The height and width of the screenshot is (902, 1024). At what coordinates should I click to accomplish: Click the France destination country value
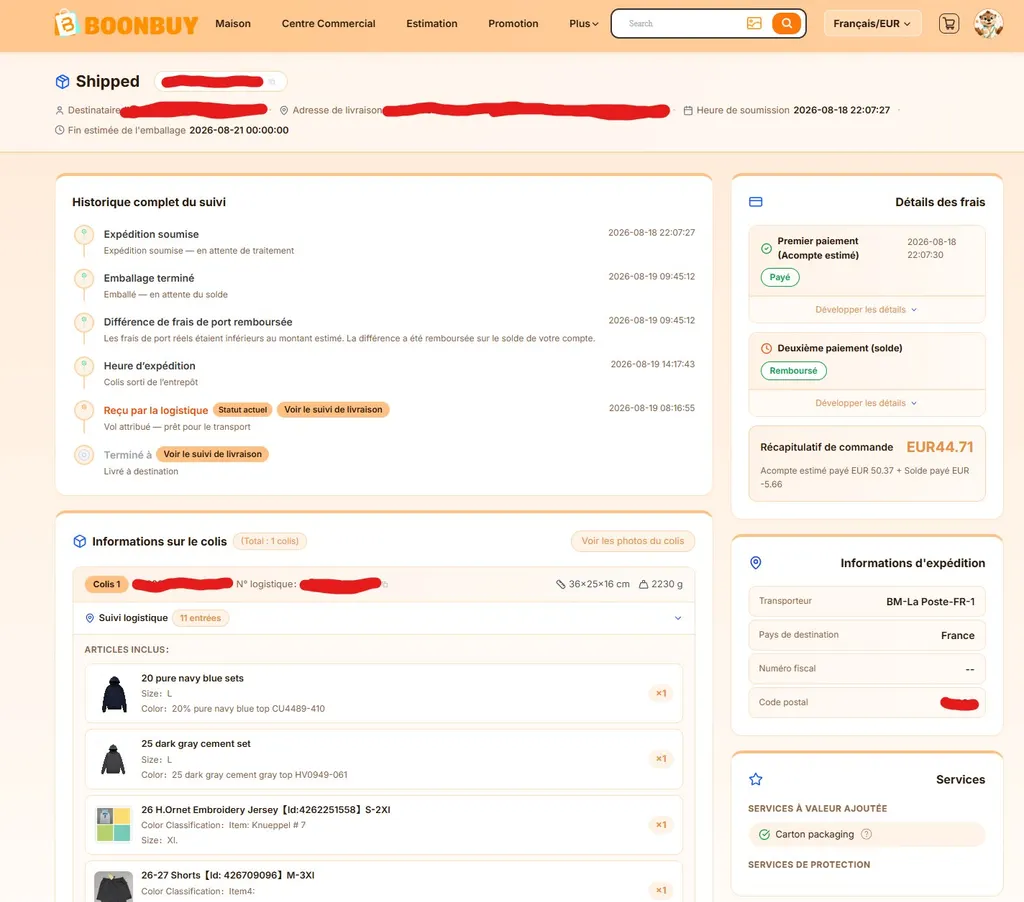point(957,636)
